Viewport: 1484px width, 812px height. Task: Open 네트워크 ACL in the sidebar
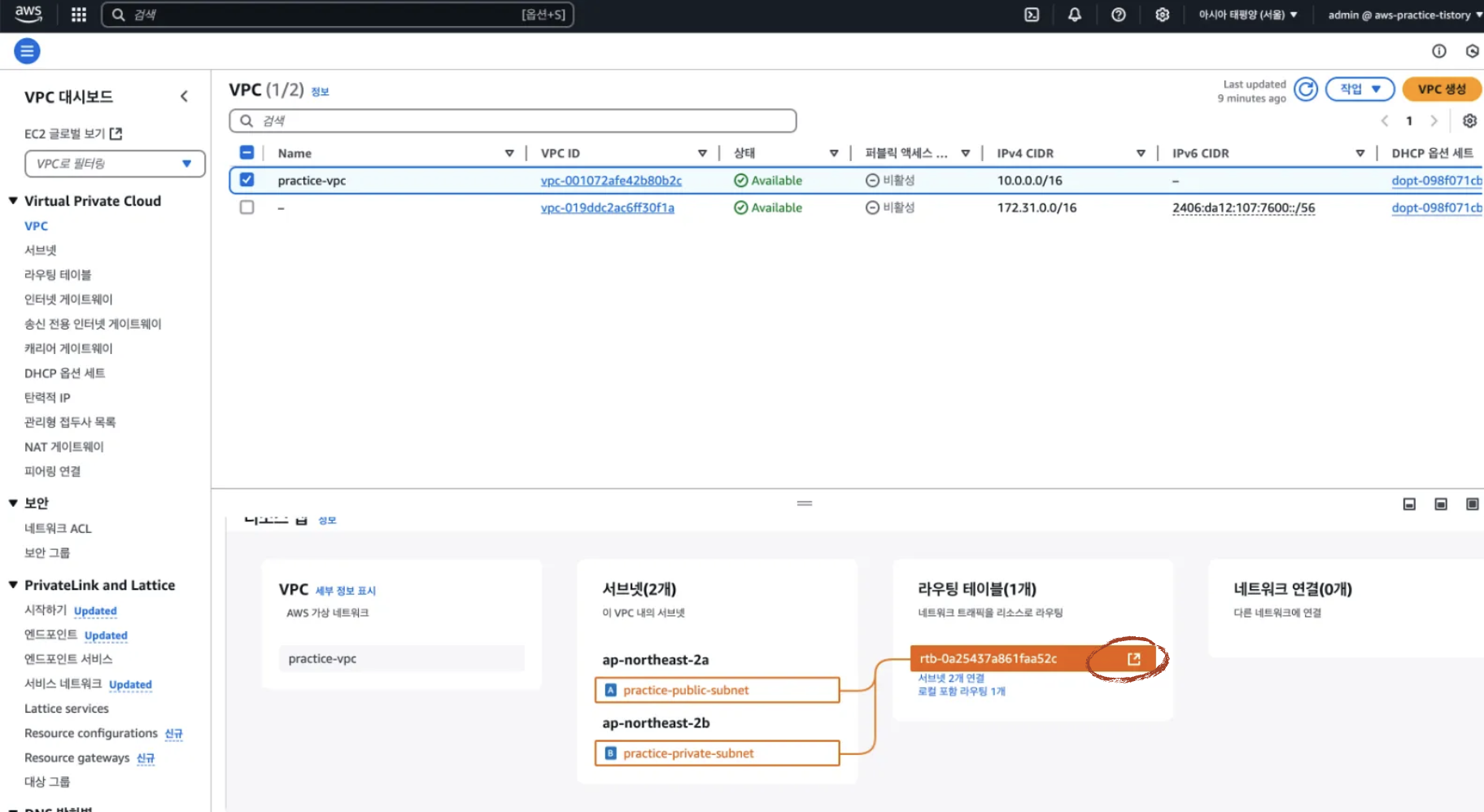coord(58,529)
